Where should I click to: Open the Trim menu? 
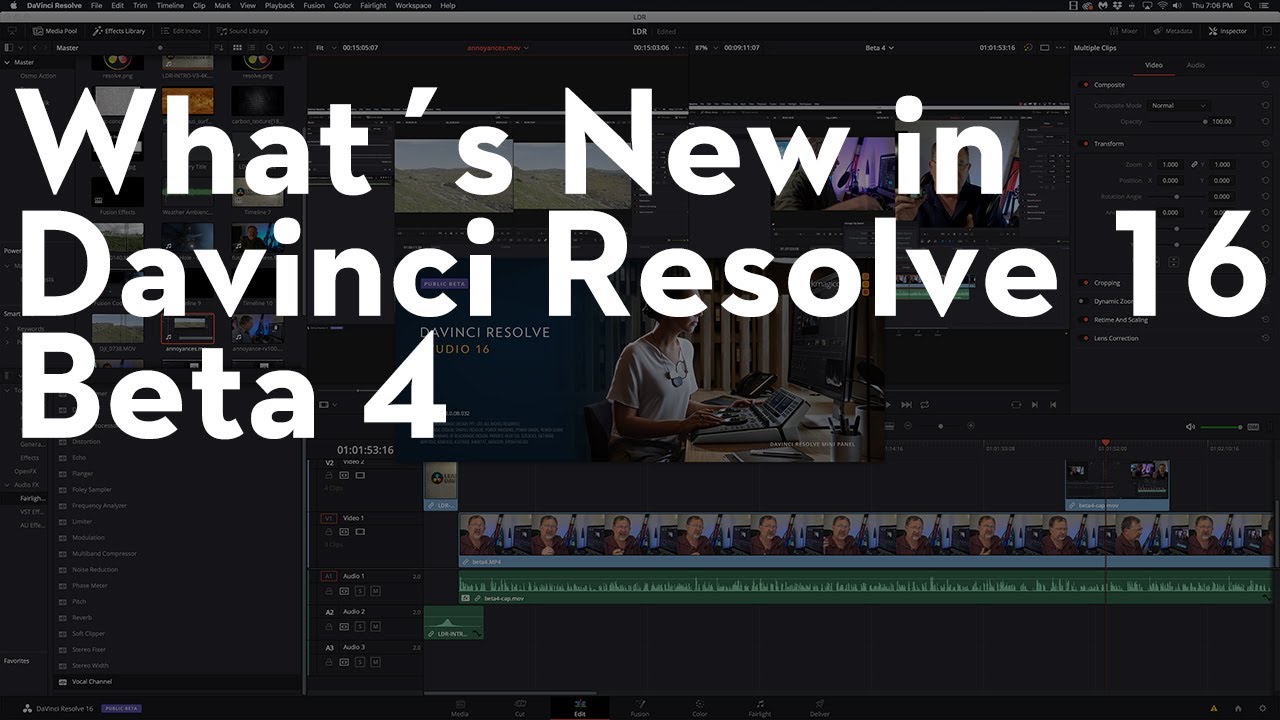pos(141,5)
